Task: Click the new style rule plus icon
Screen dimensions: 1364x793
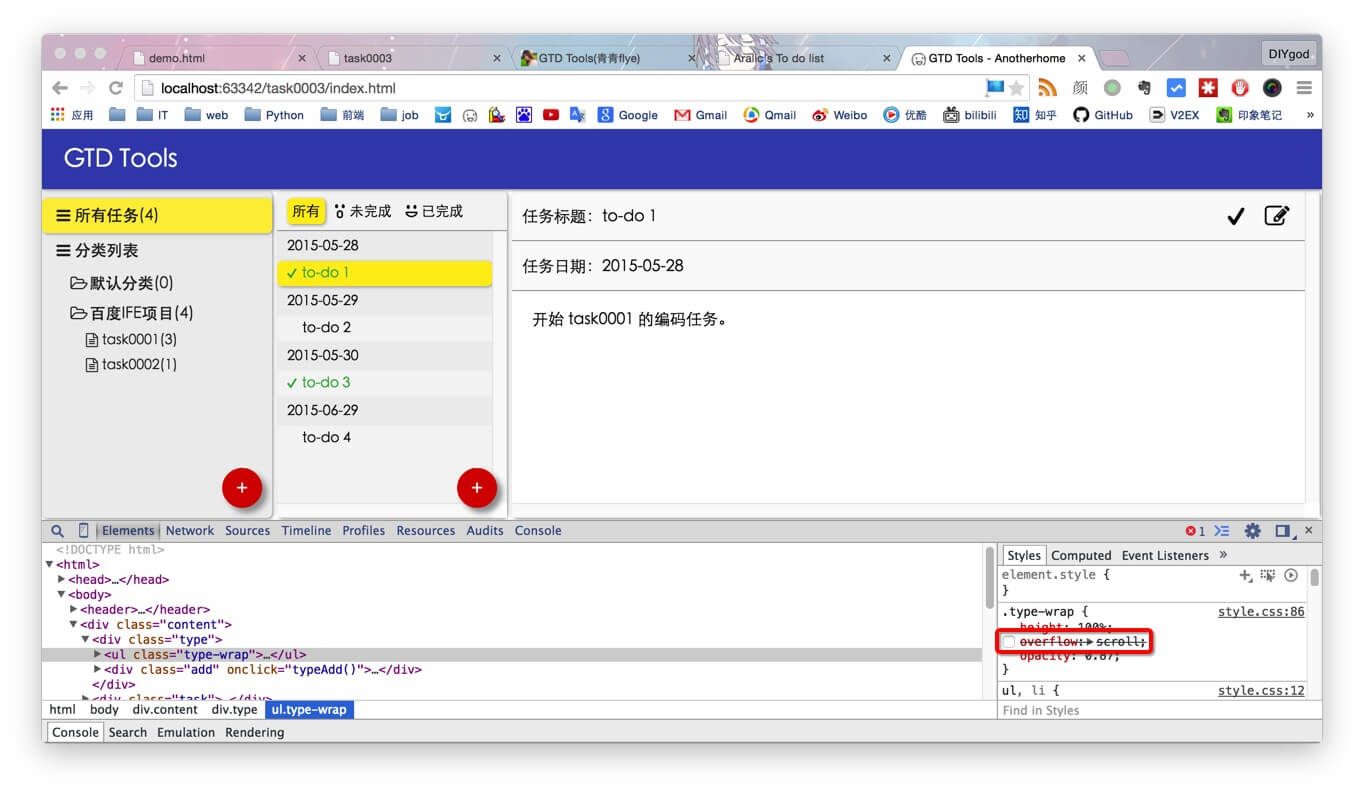Action: (x=1245, y=575)
